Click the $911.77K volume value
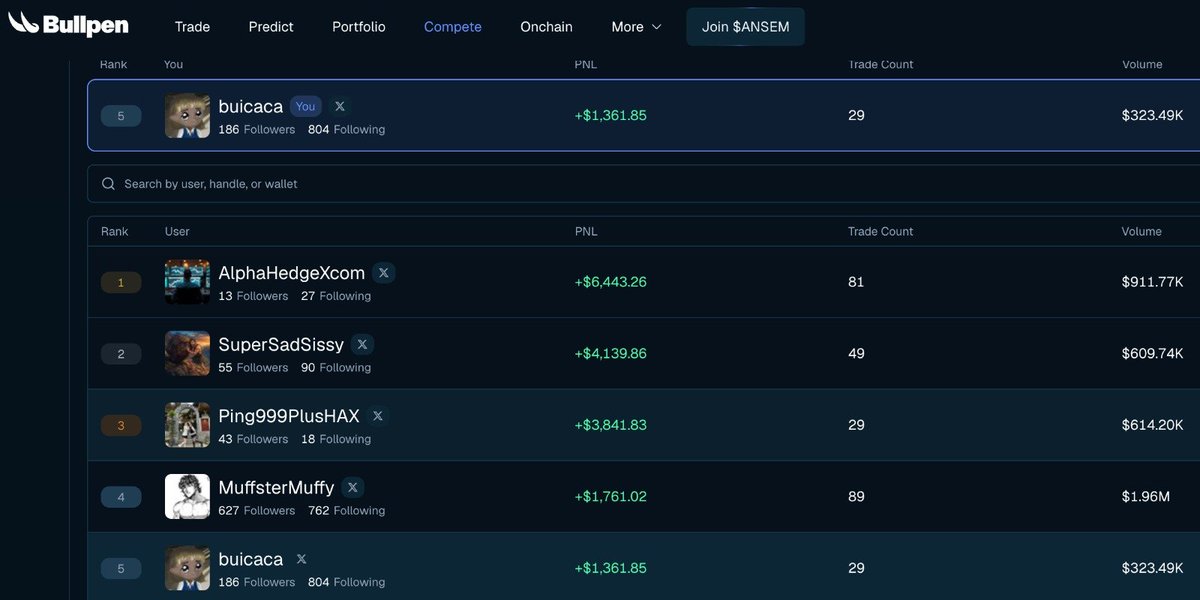Screen dimensions: 1200x600 (x=1152, y=282)
